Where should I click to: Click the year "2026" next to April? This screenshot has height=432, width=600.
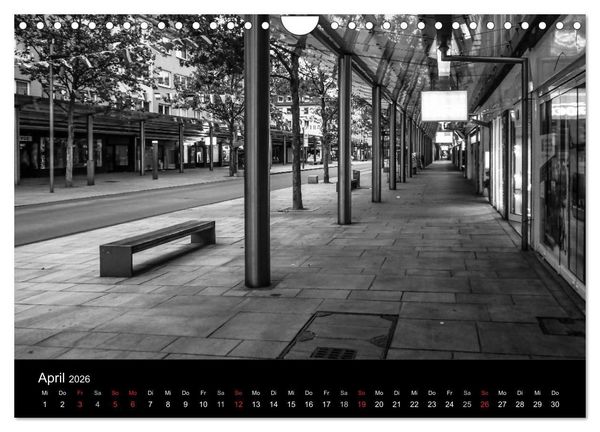(80, 379)
